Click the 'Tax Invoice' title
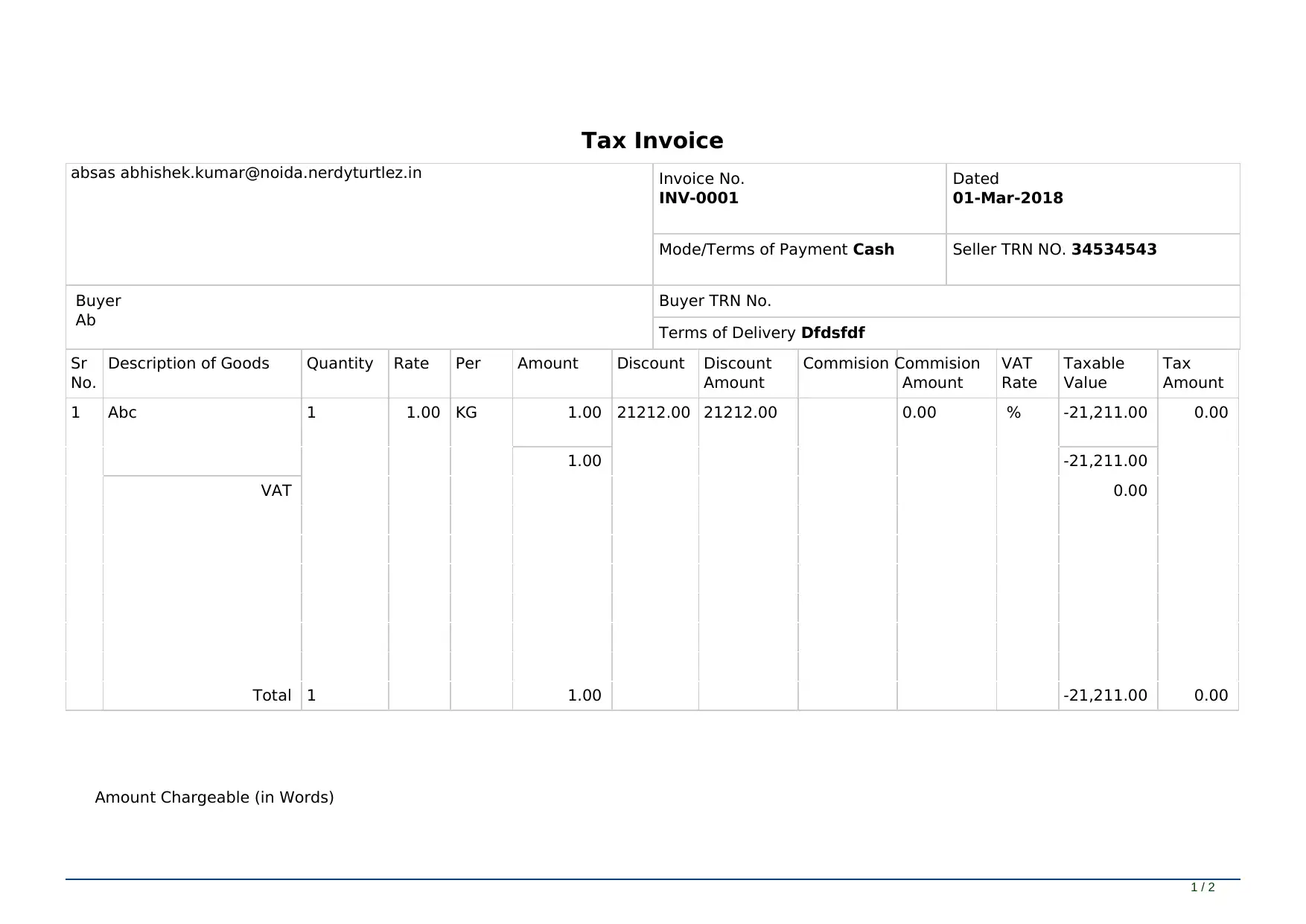Image resolution: width=1306 pixels, height=924 pixels. click(652, 141)
